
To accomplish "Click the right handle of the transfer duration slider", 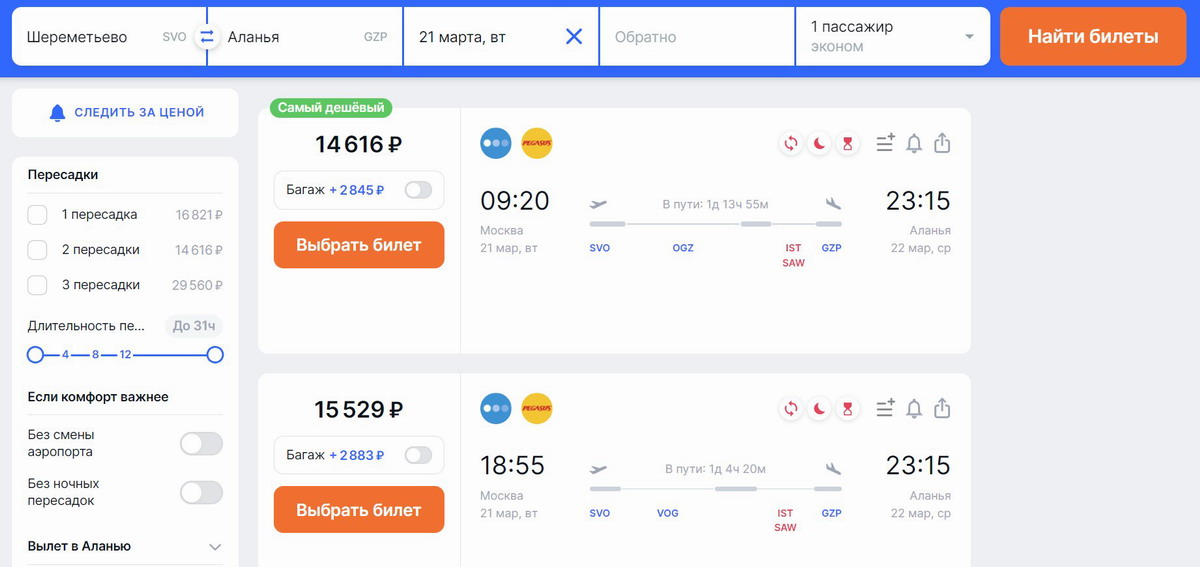I will (x=215, y=355).
